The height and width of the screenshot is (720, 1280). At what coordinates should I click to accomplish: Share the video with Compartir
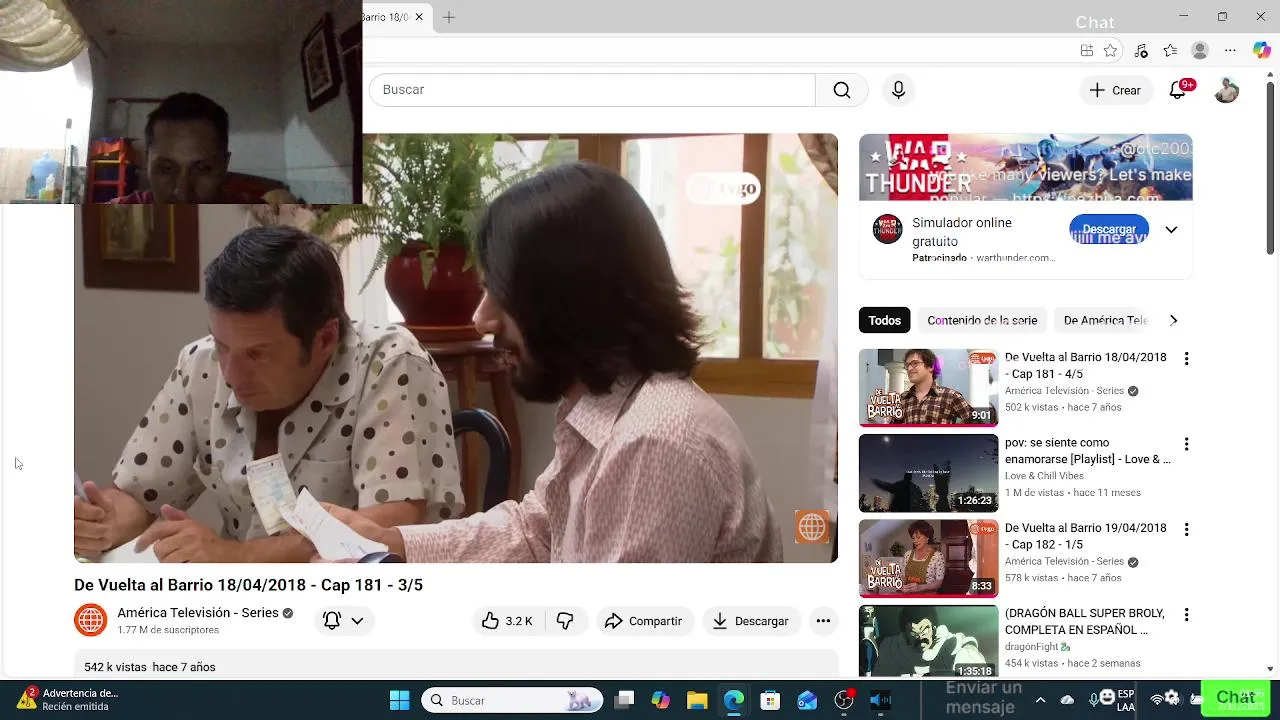pyautogui.click(x=643, y=621)
